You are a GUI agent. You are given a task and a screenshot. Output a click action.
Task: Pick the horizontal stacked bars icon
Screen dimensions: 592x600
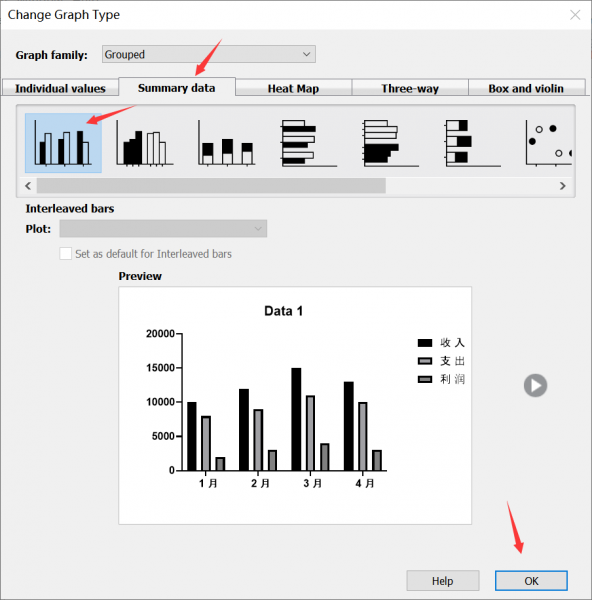click(x=472, y=143)
